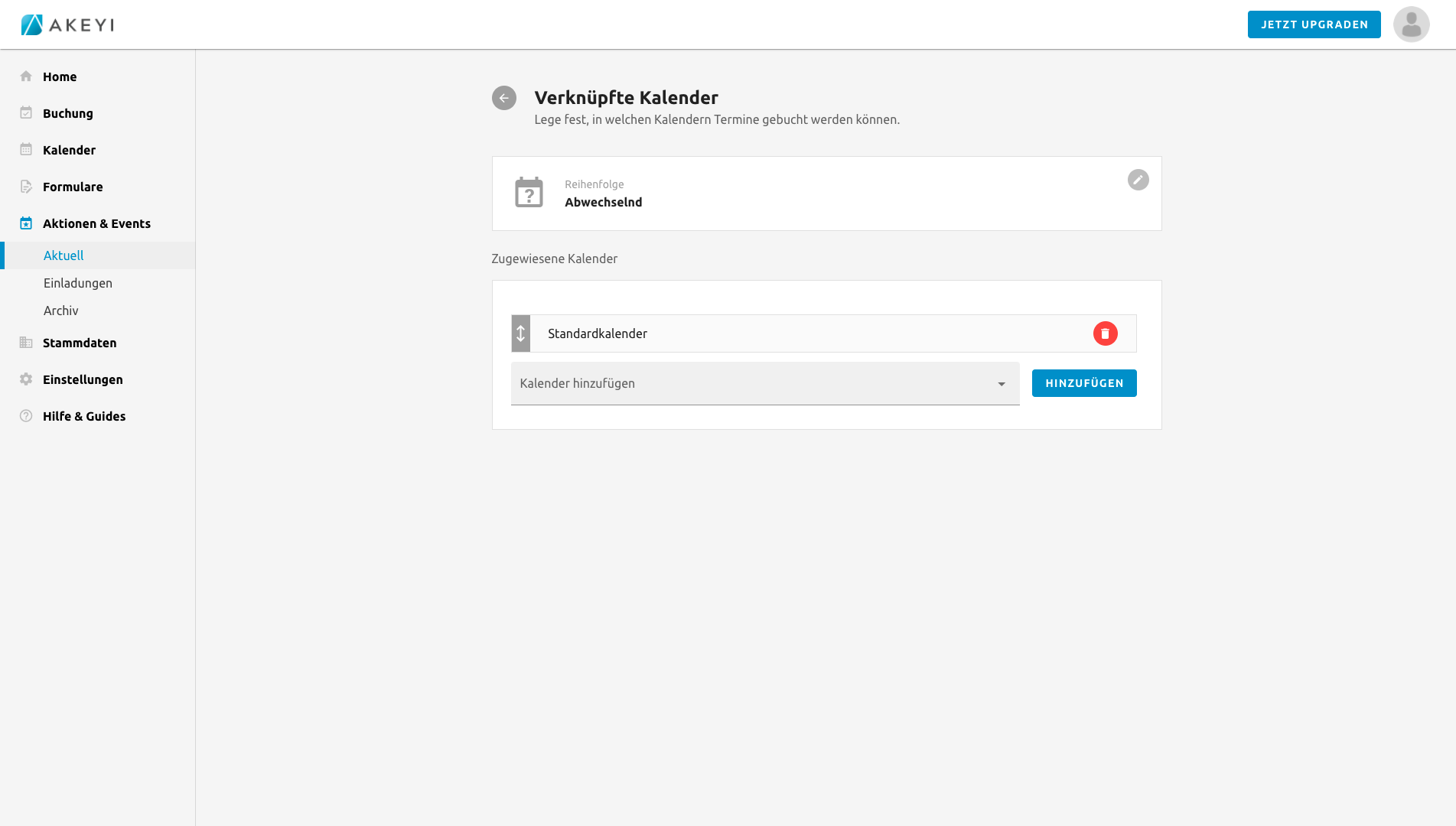Viewport: 1456px width, 826px height.
Task: Click the back arrow next to Verknüpfte Kalender
Action: click(503, 98)
